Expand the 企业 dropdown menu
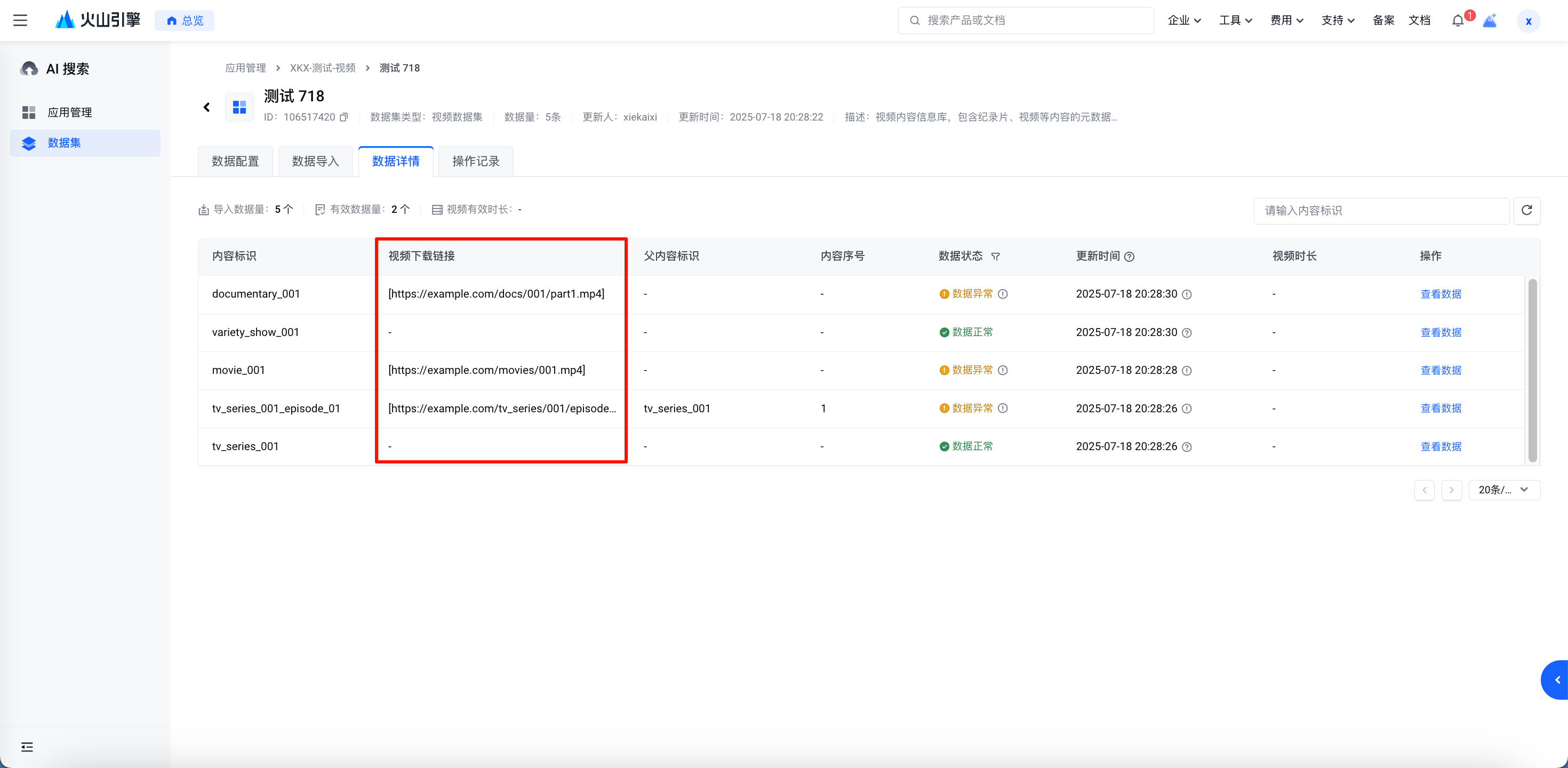Viewport: 1568px width, 768px height. pyautogui.click(x=1184, y=20)
